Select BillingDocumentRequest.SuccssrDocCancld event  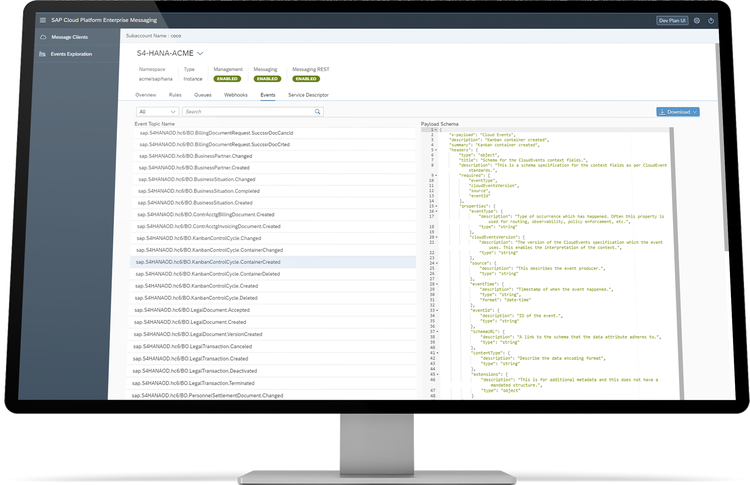pyautogui.click(x=274, y=133)
